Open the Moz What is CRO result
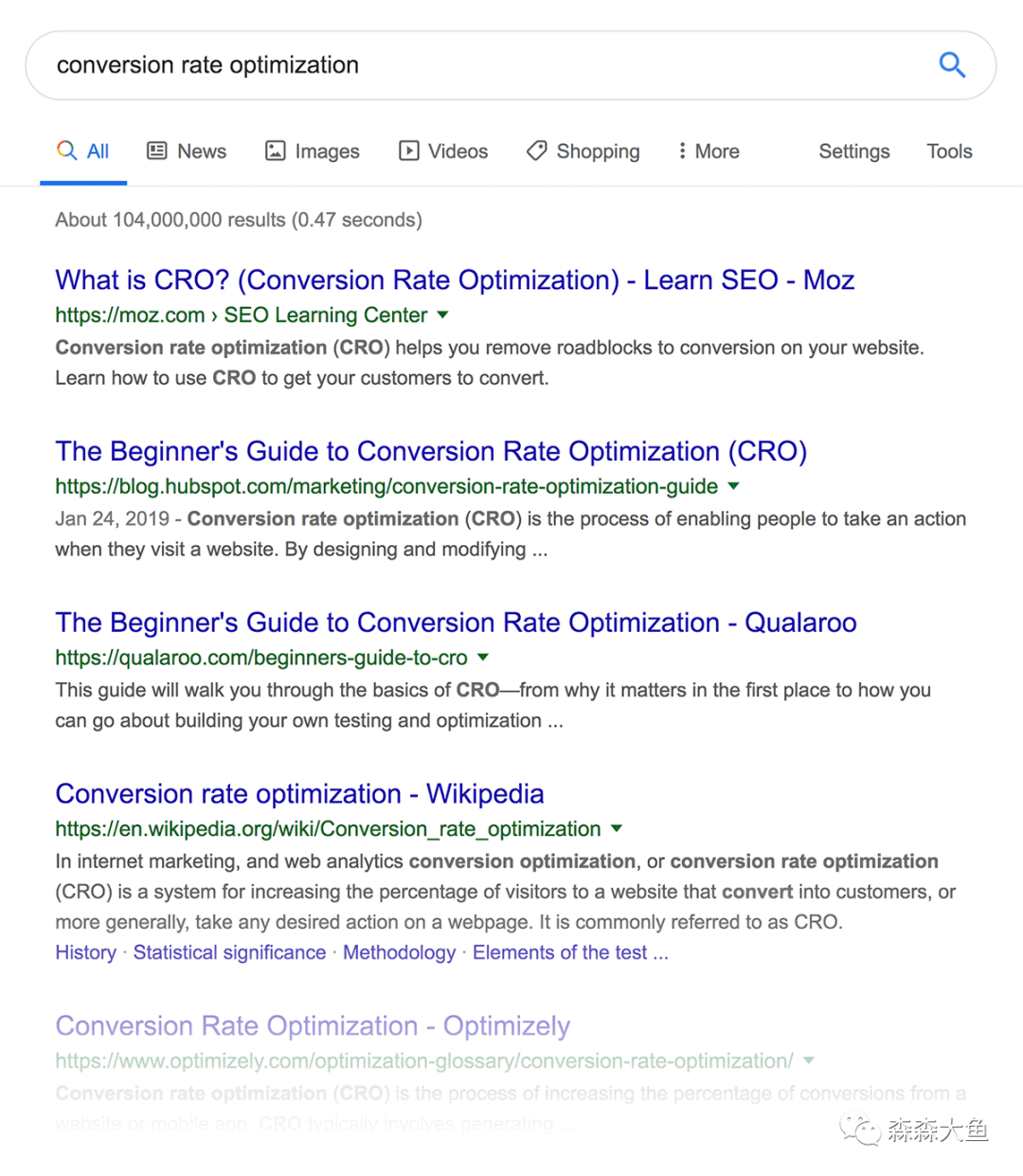The width and height of the screenshot is (1023, 1176). (x=455, y=280)
